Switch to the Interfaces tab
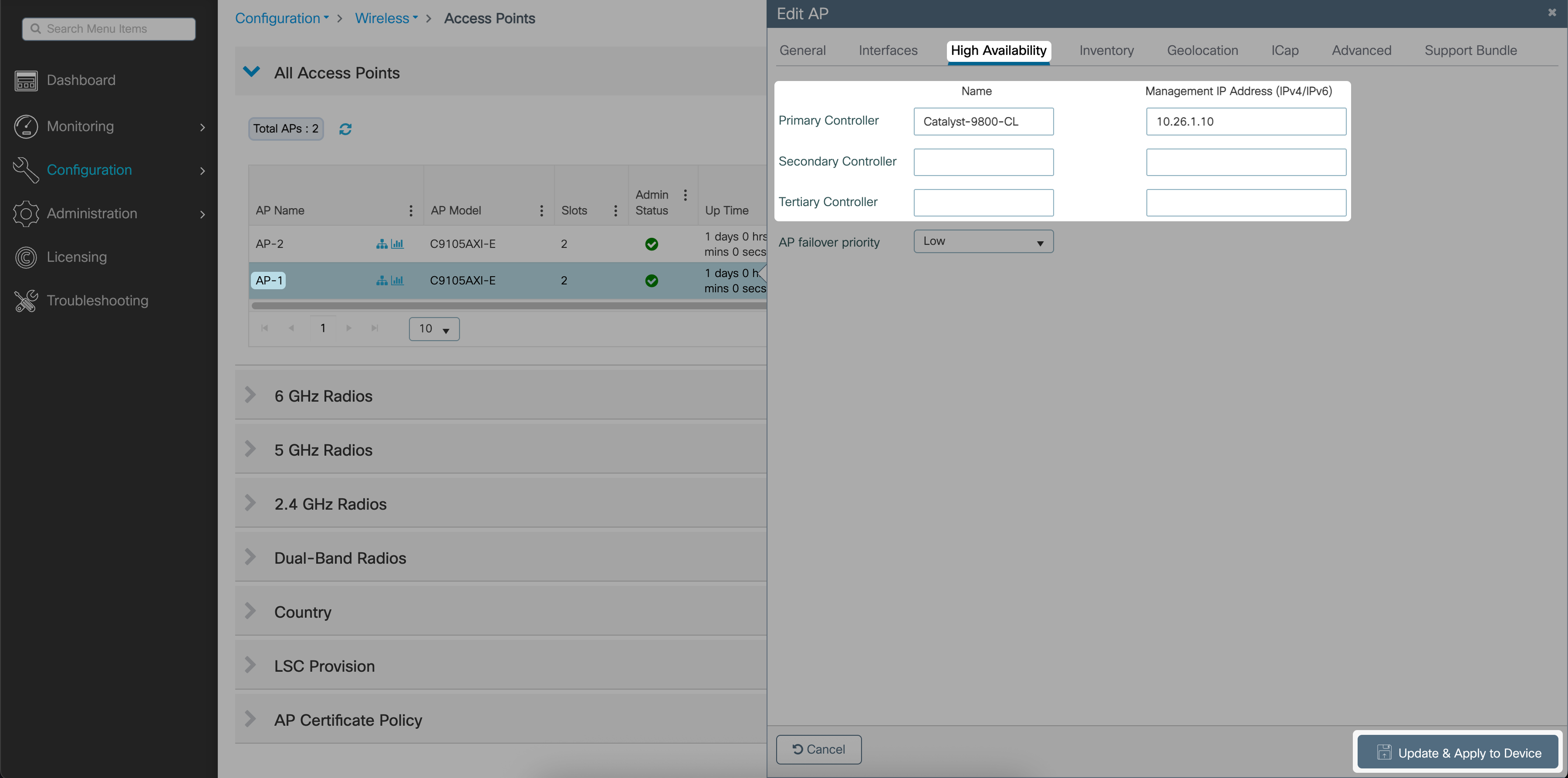Viewport: 1568px width, 778px height. coord(888,51)
